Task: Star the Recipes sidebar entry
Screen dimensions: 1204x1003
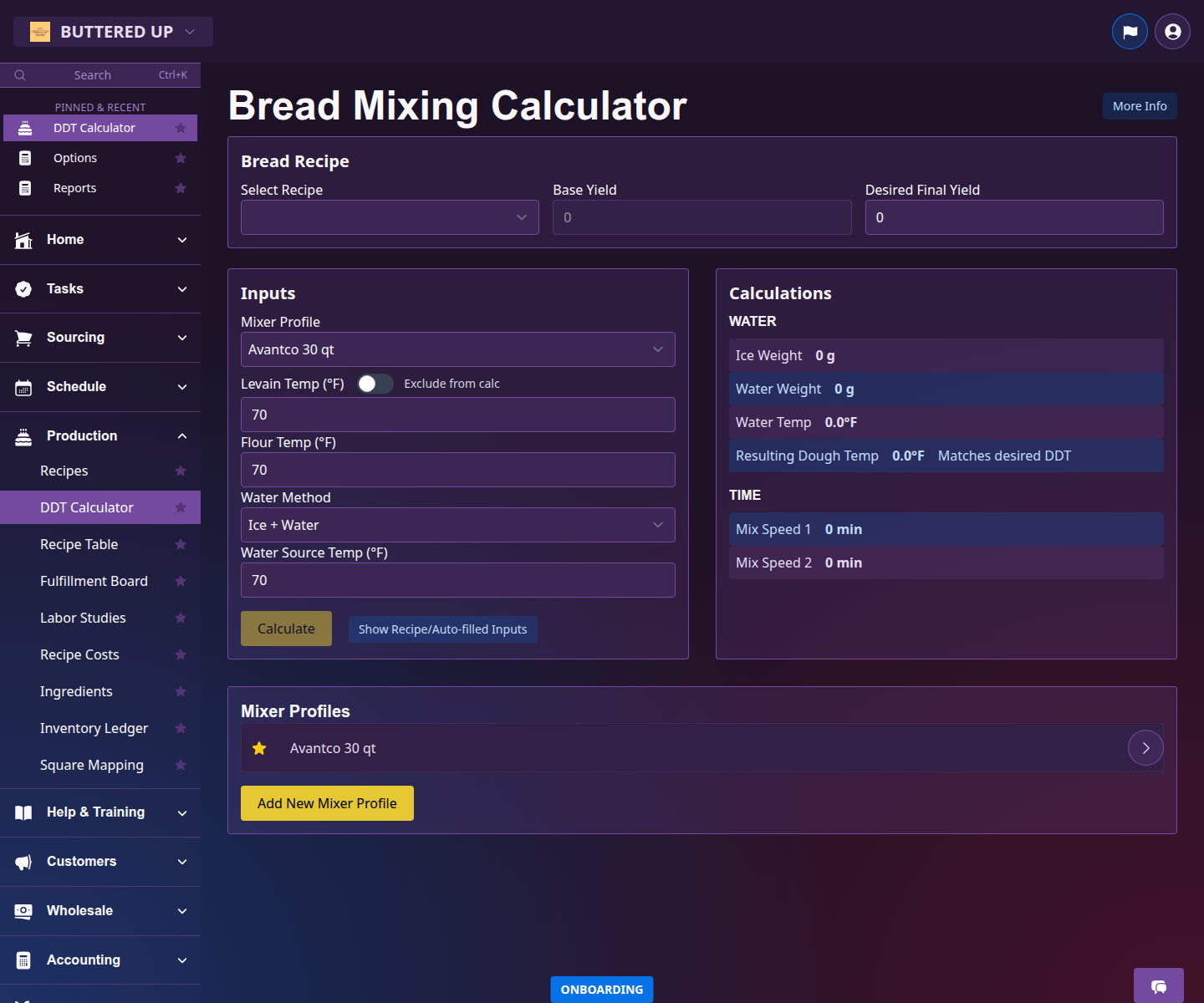Action: [x=181, y=471]
